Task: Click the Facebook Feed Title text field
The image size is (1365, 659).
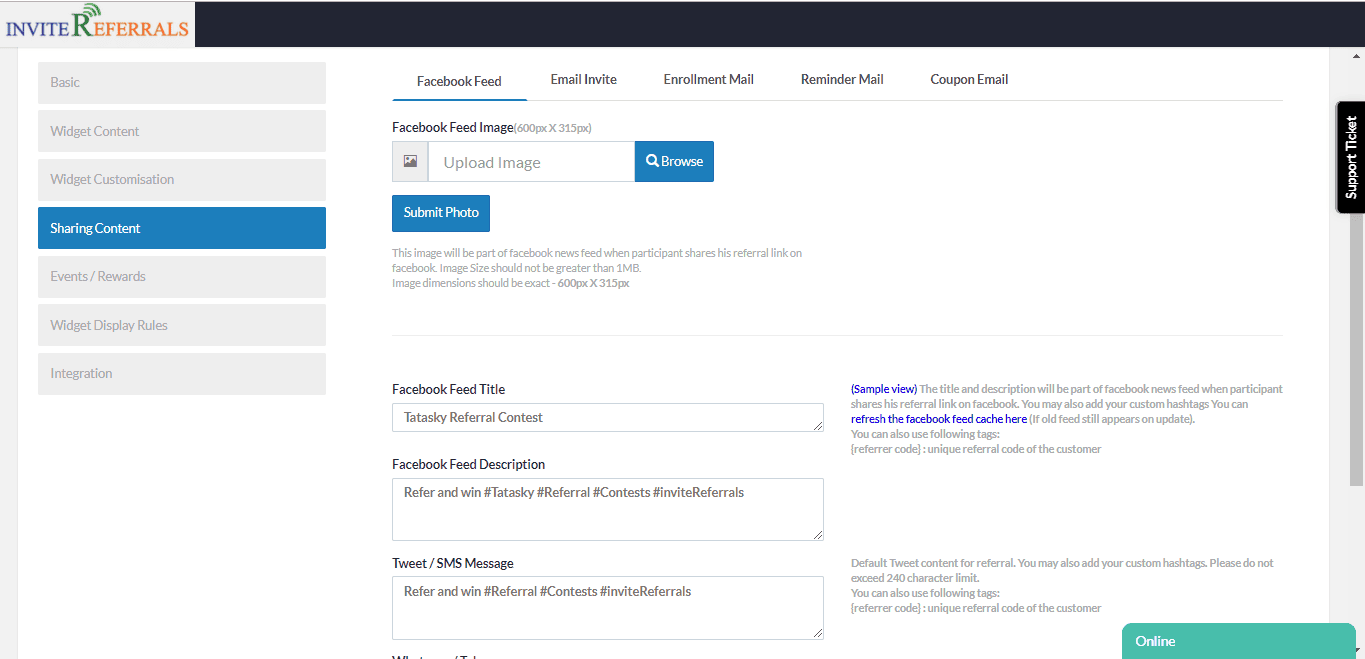Action: point(607,418)
